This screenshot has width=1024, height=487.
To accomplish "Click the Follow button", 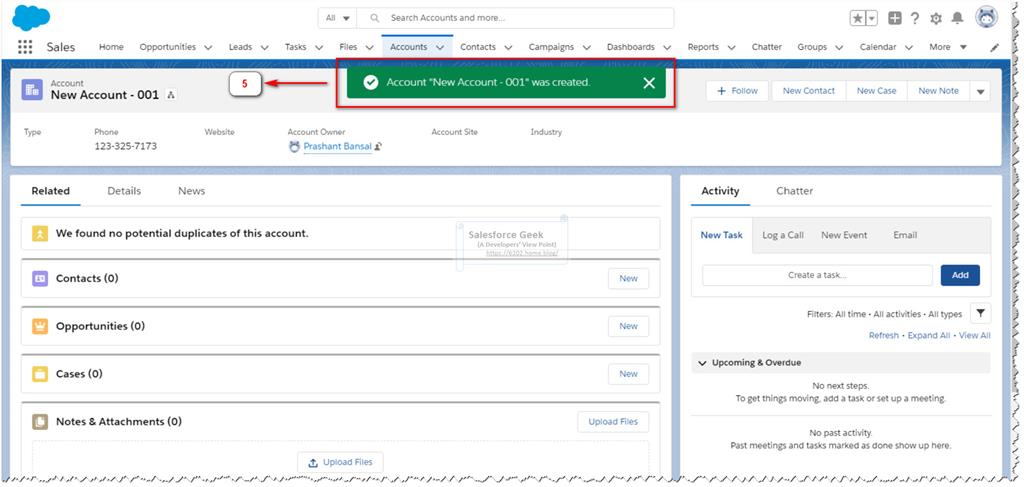I will [739, 91].
